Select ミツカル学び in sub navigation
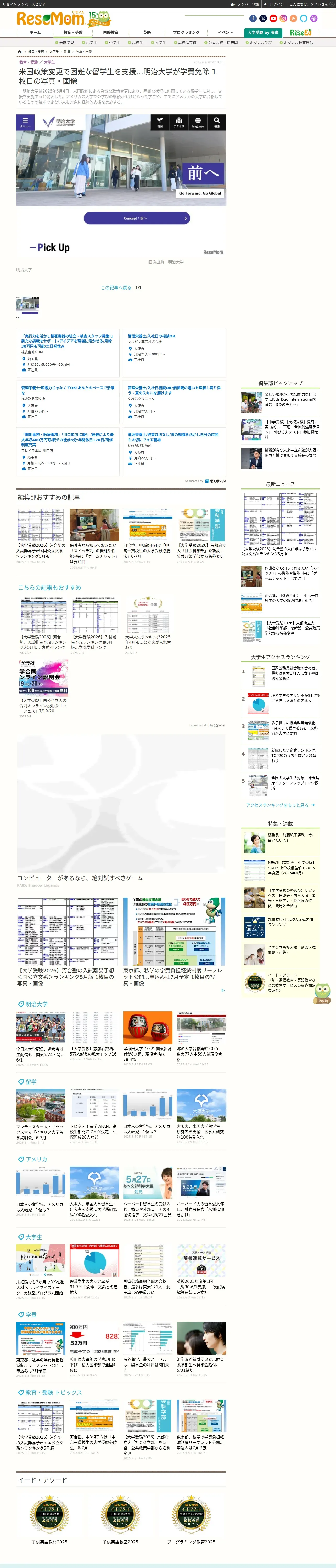 point(259,43)
